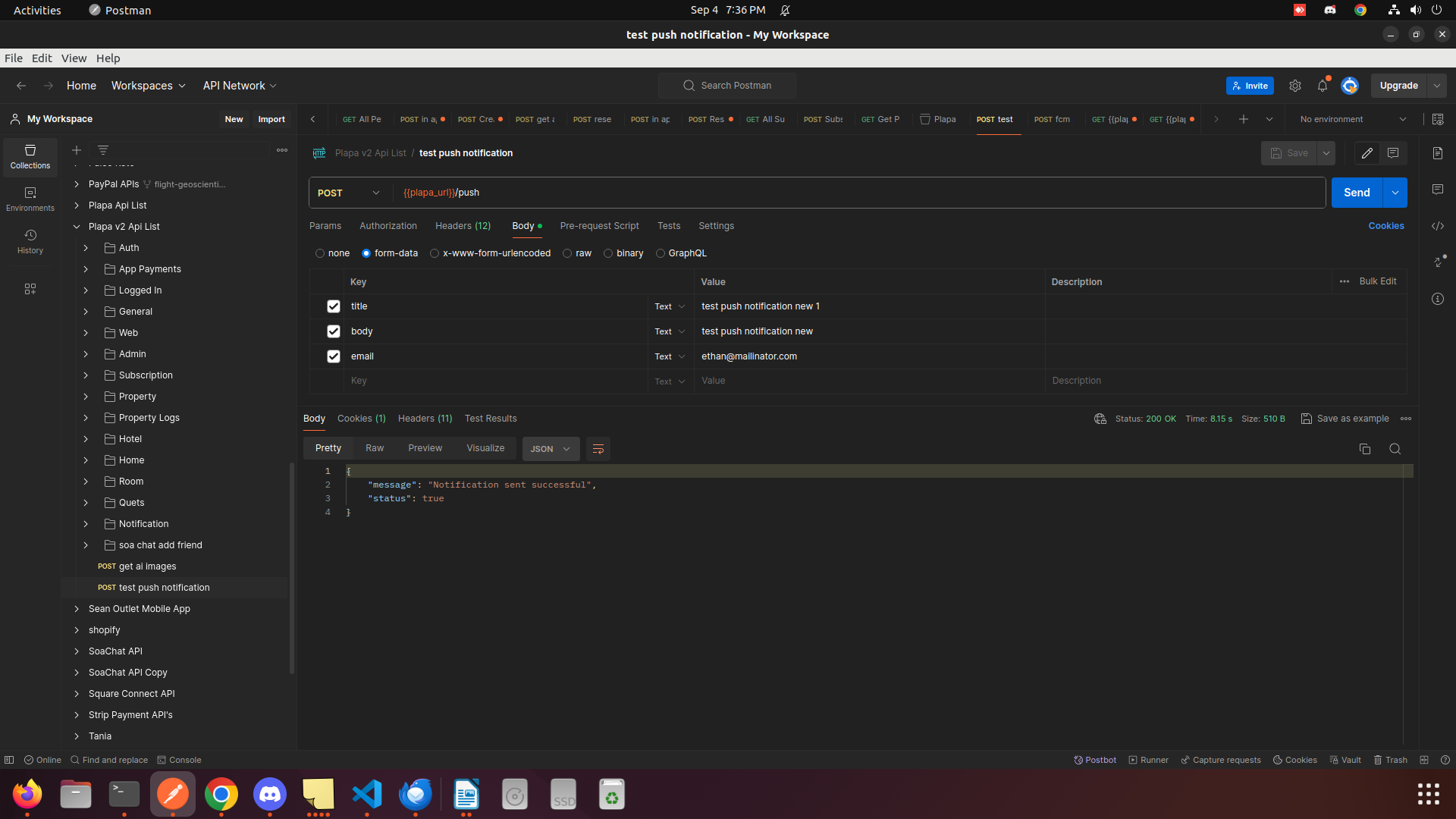The width and height of the screenshot is (1456, 819).
Task: Focus the Search Postman field
Action: tap(727, 86)
